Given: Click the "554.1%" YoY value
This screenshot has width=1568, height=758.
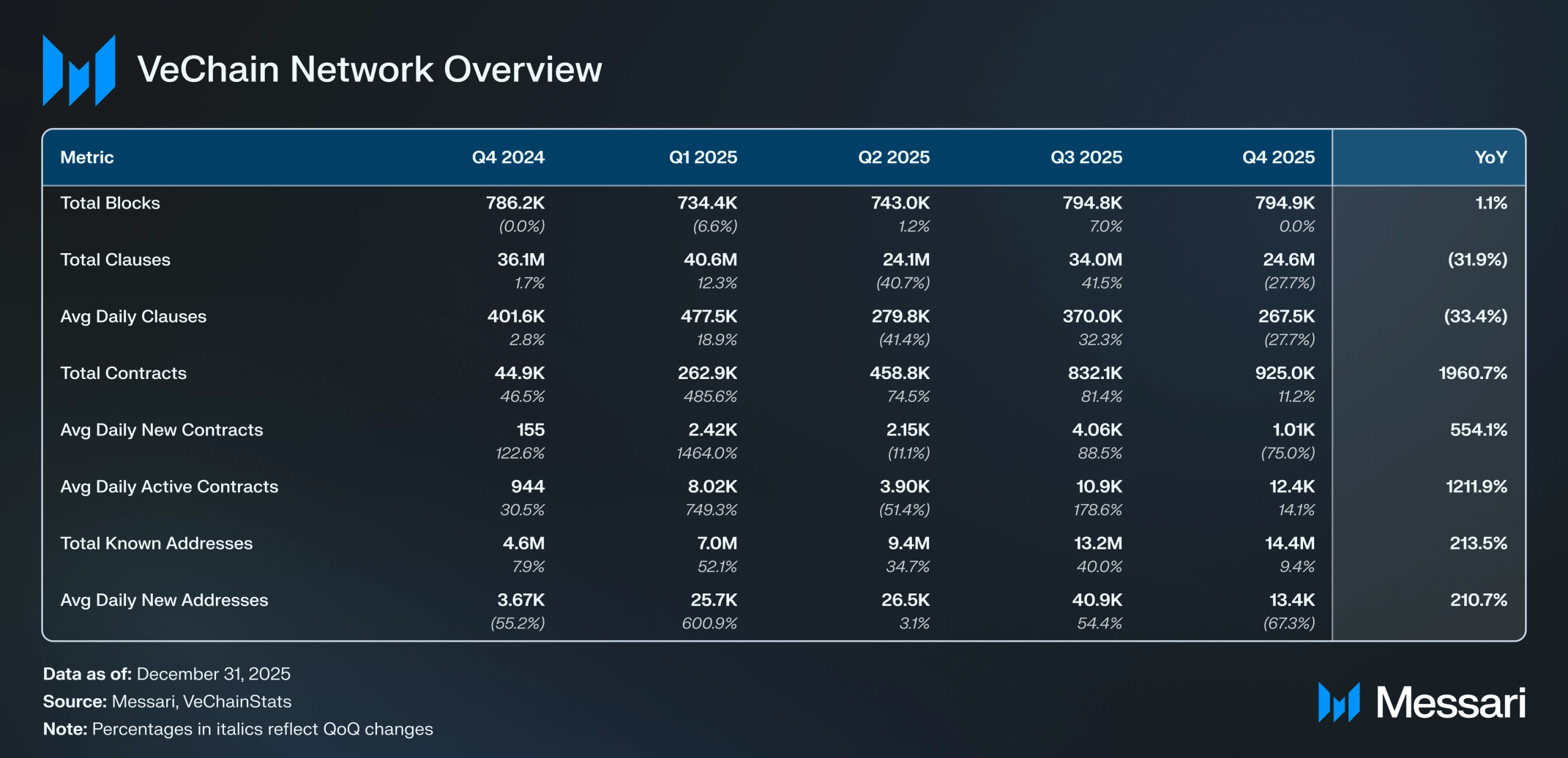Looking at the screenshot, I should tap(1479, 430).
